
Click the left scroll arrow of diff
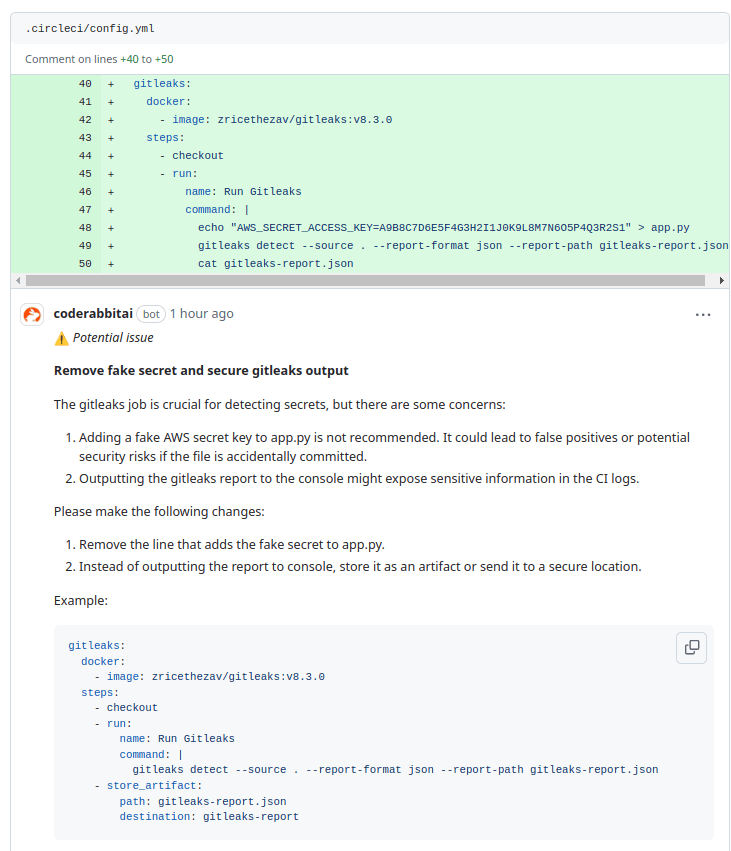(17, 281)
